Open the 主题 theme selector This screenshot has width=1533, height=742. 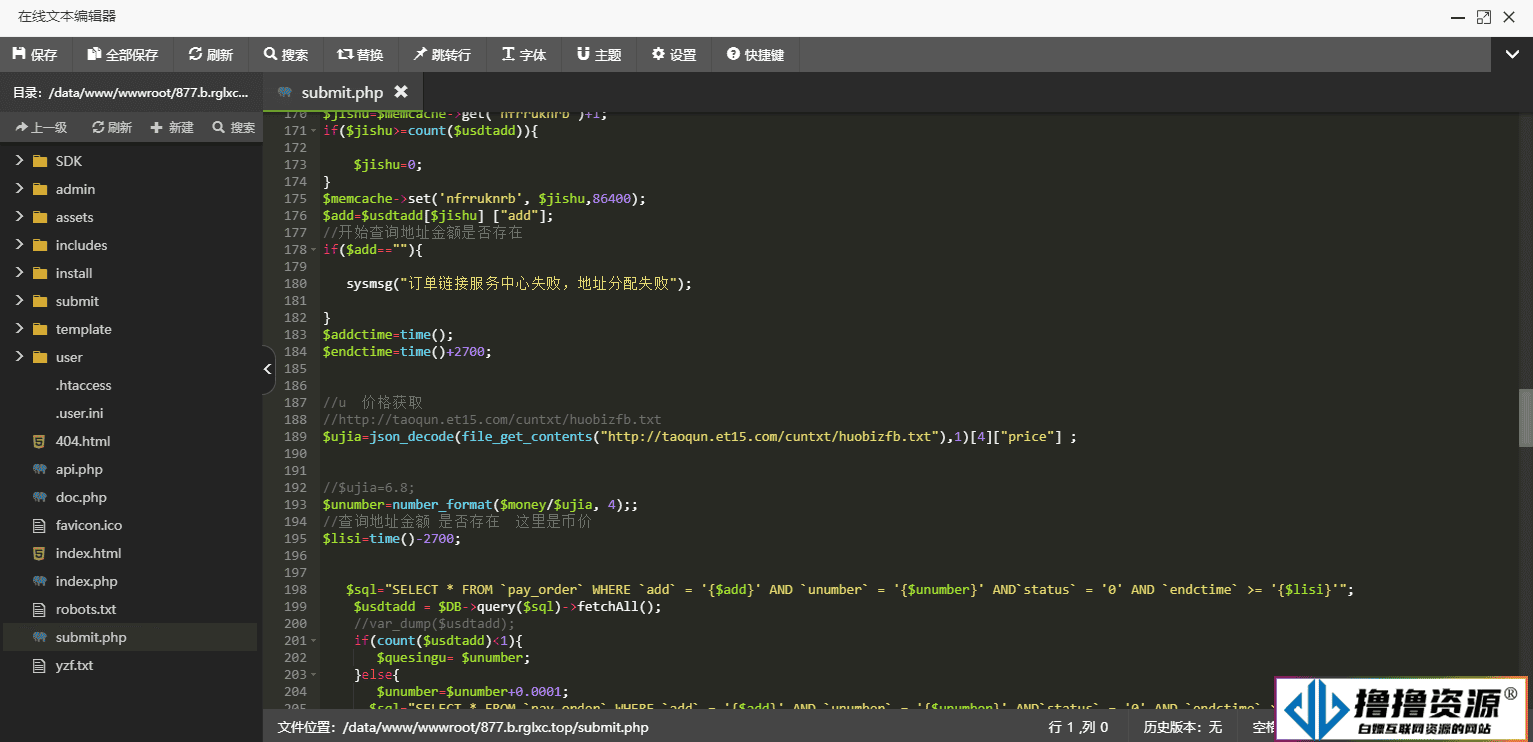599,55
